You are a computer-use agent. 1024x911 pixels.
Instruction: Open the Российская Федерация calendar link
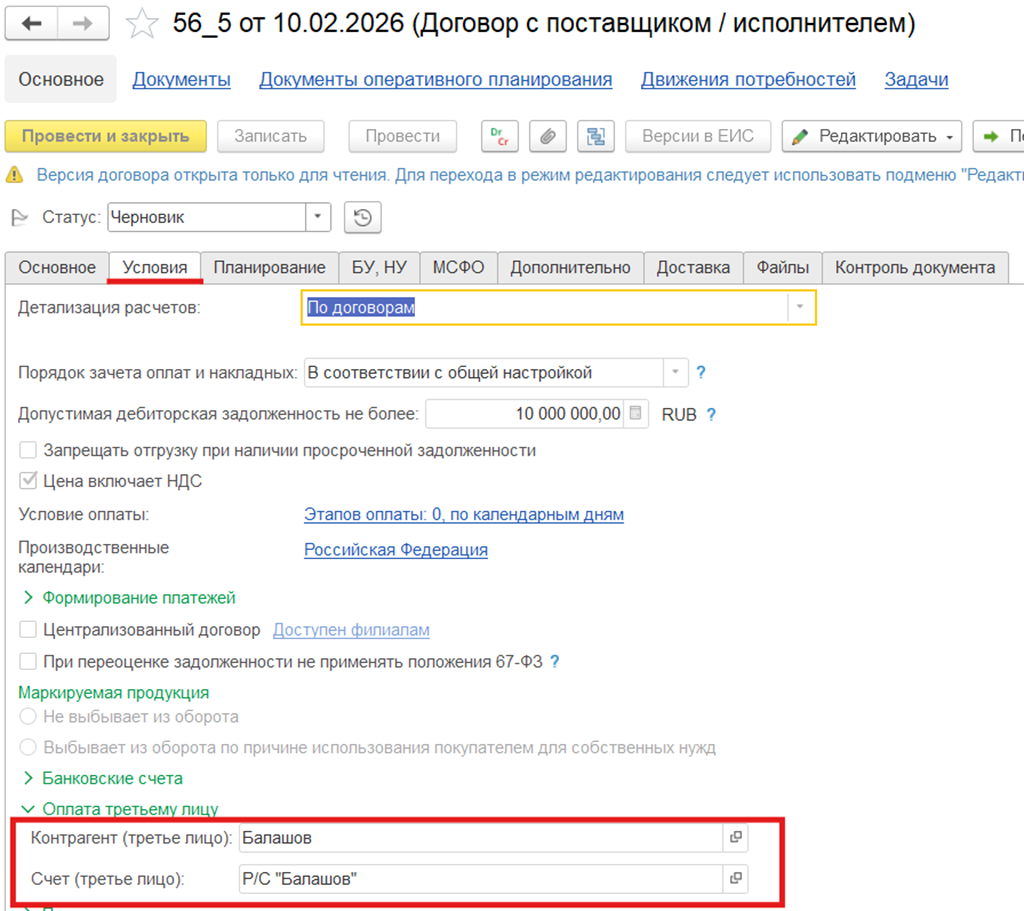pyautogui.click(x=396, y=550)
